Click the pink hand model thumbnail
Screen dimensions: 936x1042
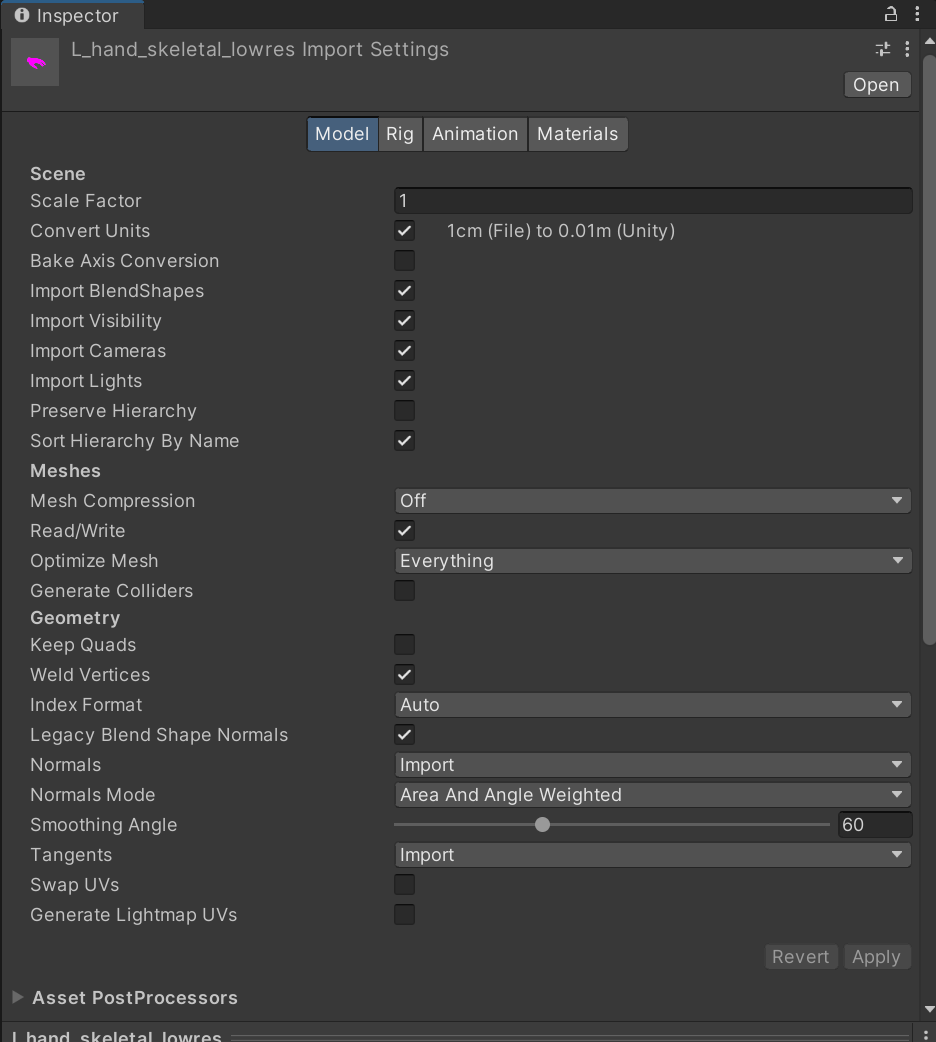[x=35, y=62]
